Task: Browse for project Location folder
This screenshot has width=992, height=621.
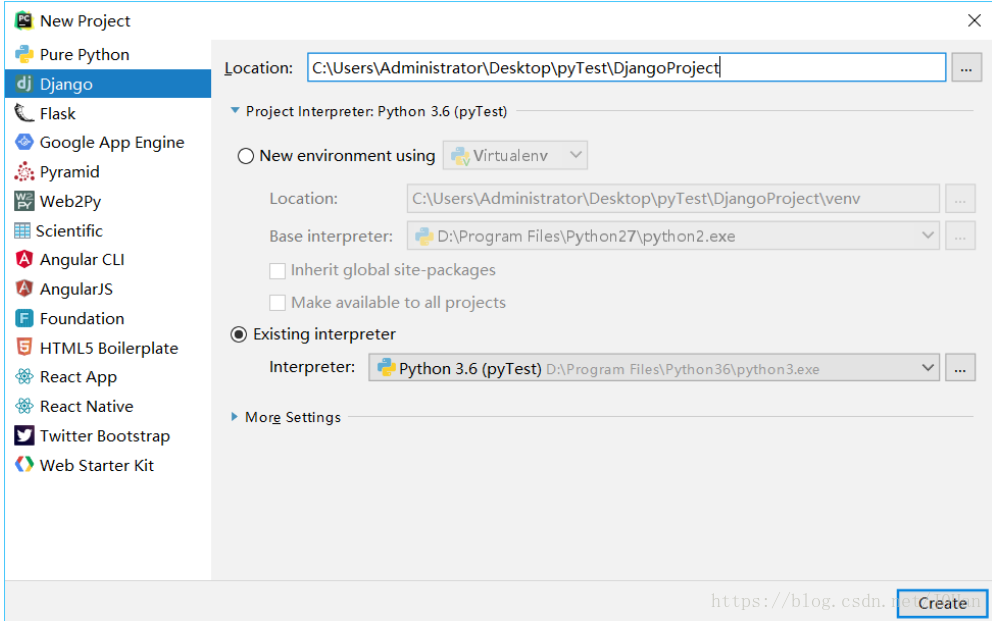Action: [x=966, y=68]
